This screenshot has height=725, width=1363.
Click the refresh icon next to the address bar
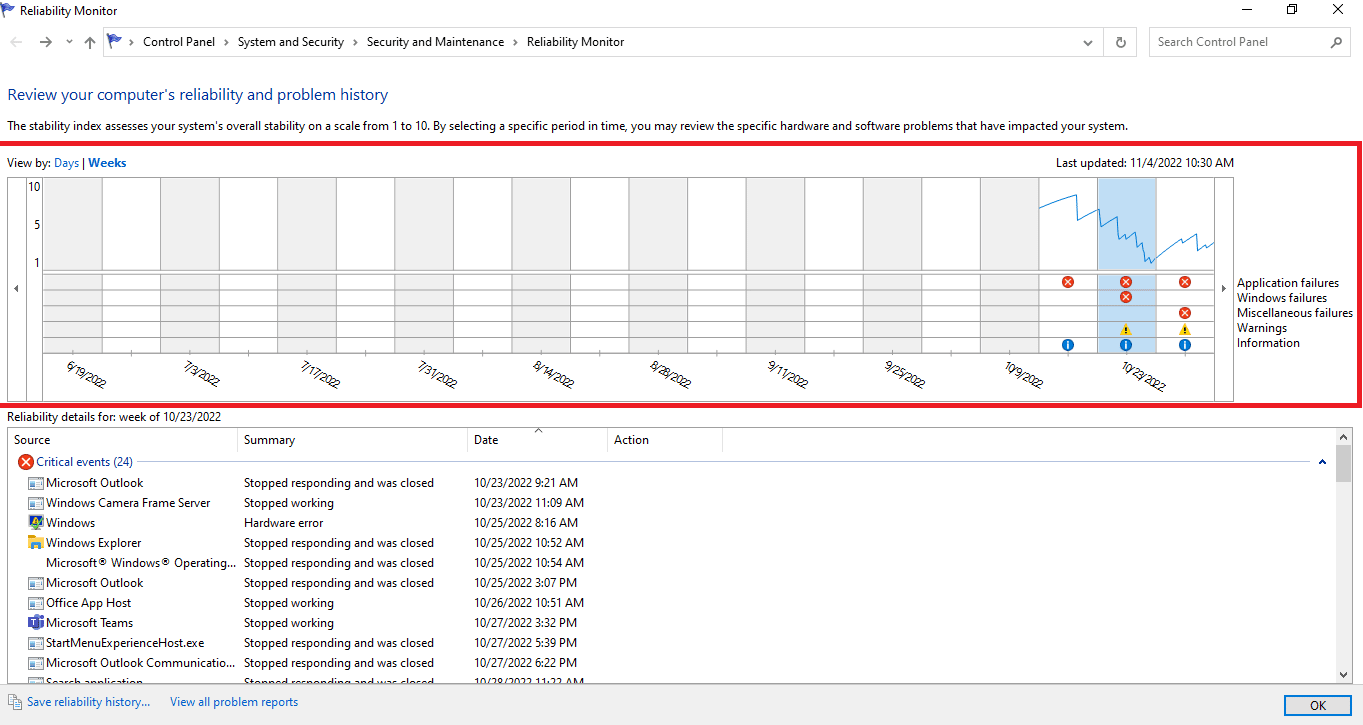click(1120, 41)
